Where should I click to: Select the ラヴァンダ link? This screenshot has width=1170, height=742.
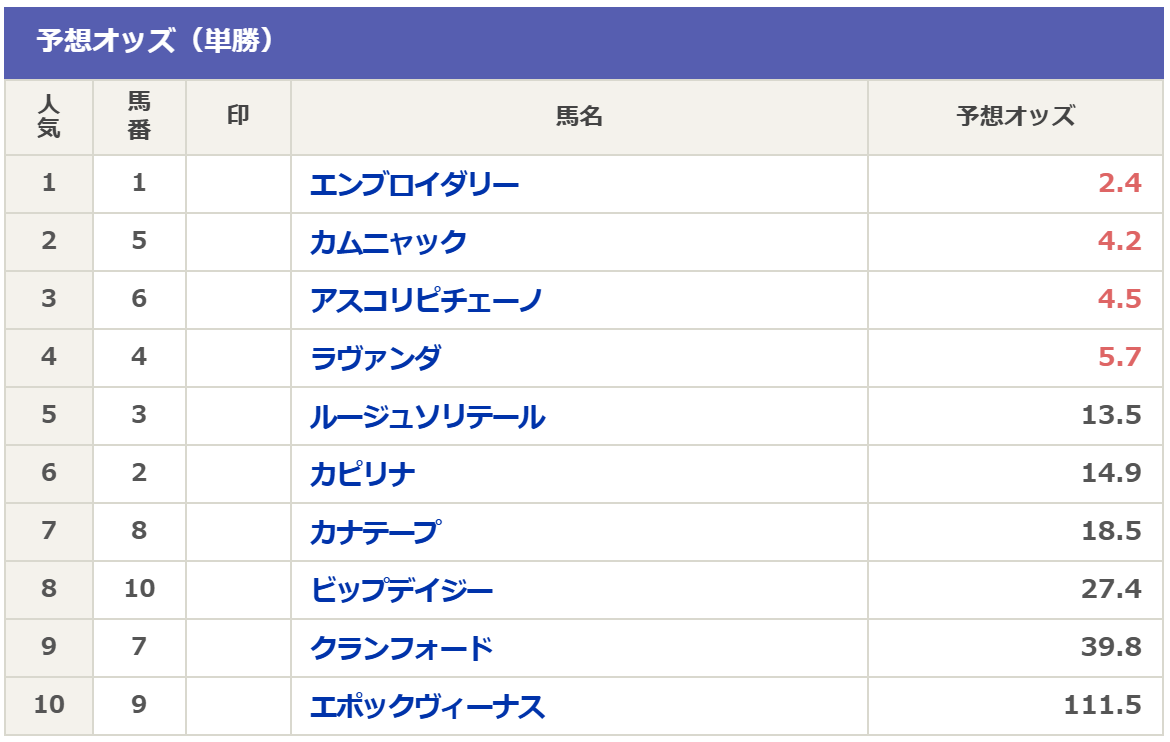coord(375,359)
